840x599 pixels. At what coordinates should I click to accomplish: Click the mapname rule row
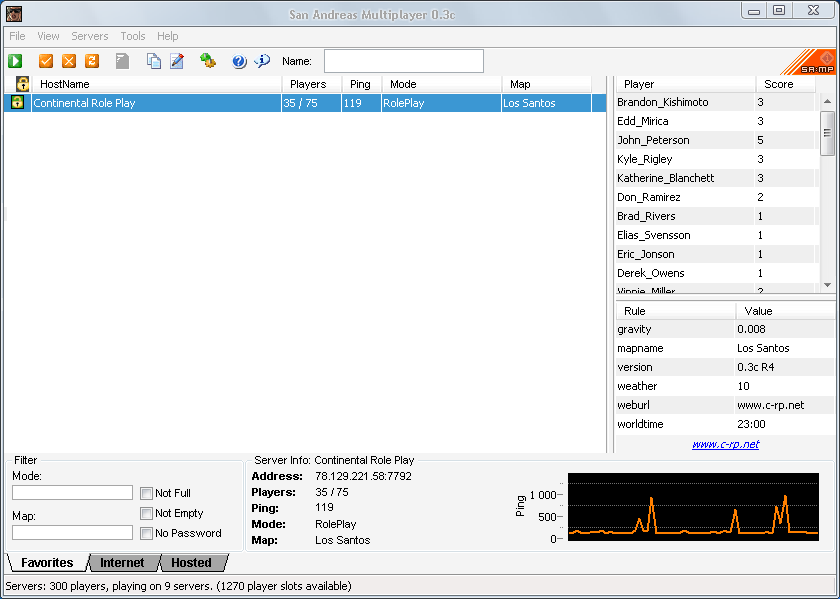[x=725, y=348]
